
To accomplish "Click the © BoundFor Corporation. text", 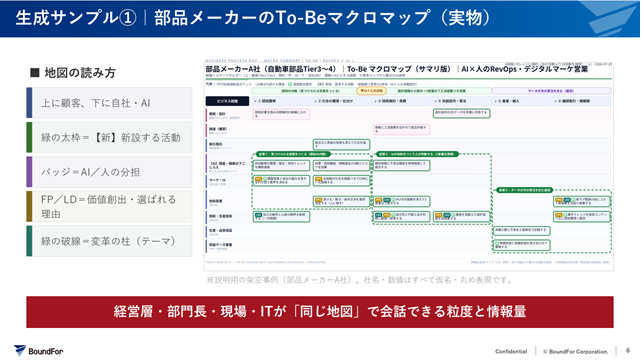I will [x=576, y=351].
